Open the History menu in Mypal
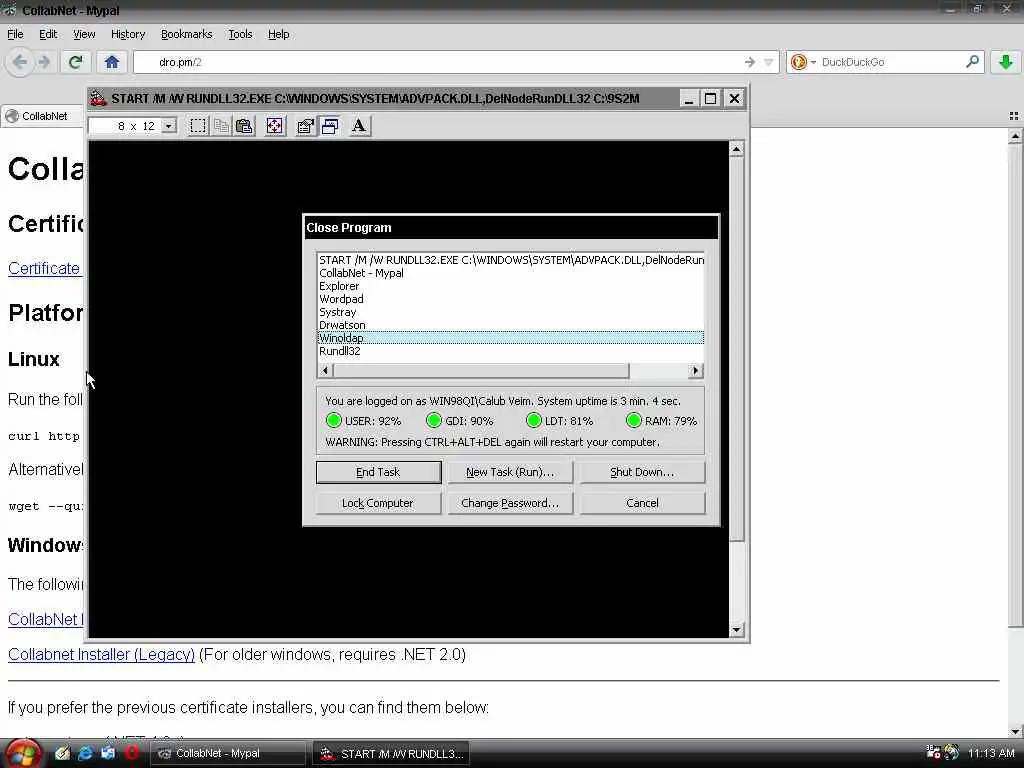The height and width of the screenshot is (768, 1024). tap(127, 34)
